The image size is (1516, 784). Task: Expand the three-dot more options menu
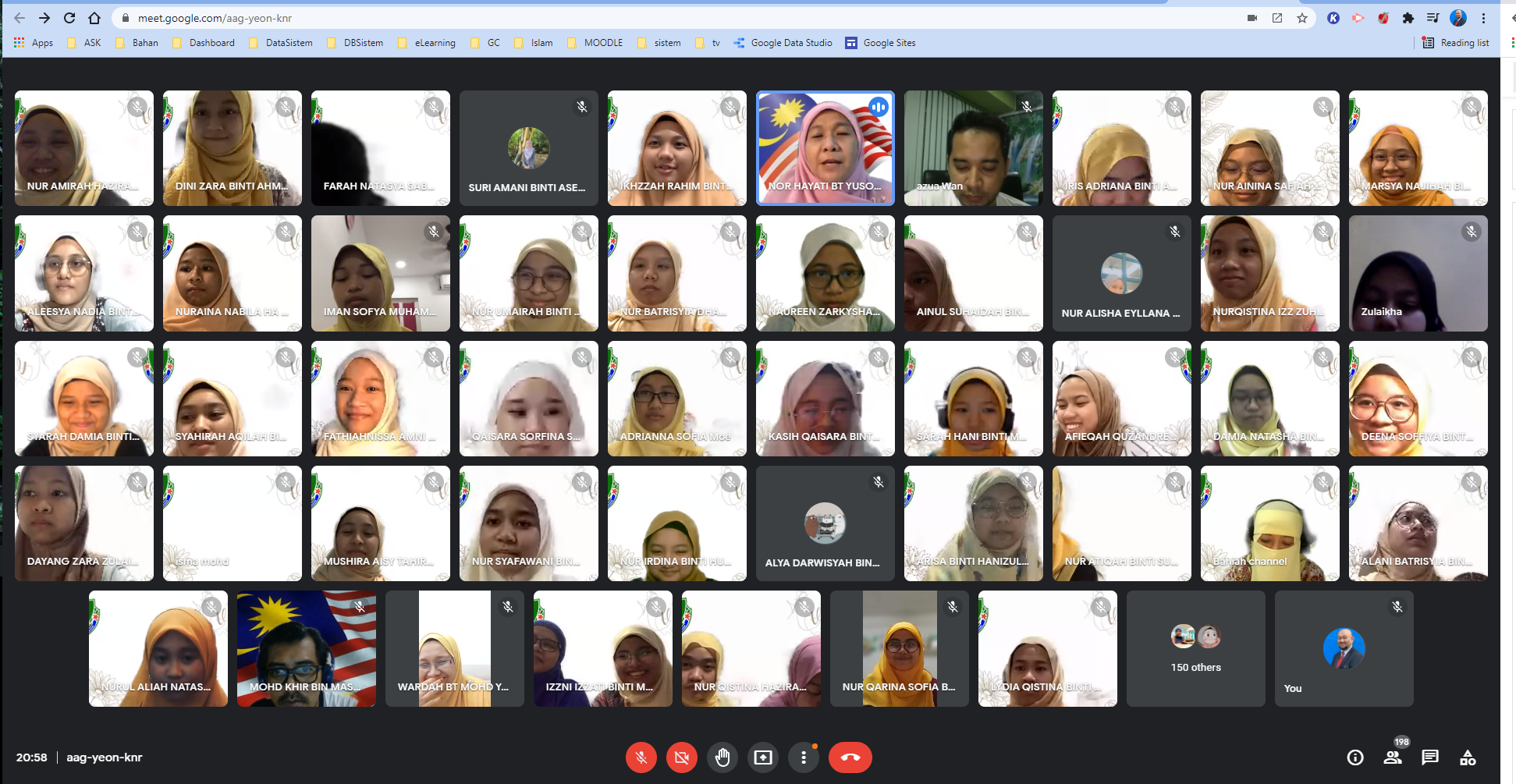pos(804,757)
